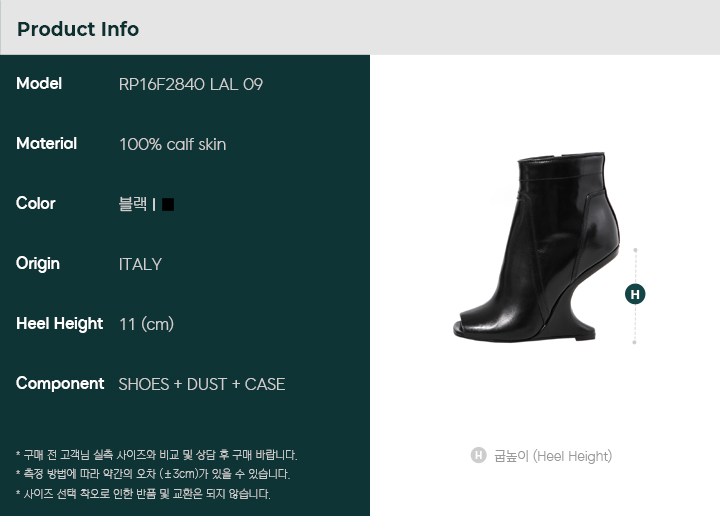The height and width of the screenshot is (516, 720).
Task: Click the ITALY origin value
Action: point(140,264)
